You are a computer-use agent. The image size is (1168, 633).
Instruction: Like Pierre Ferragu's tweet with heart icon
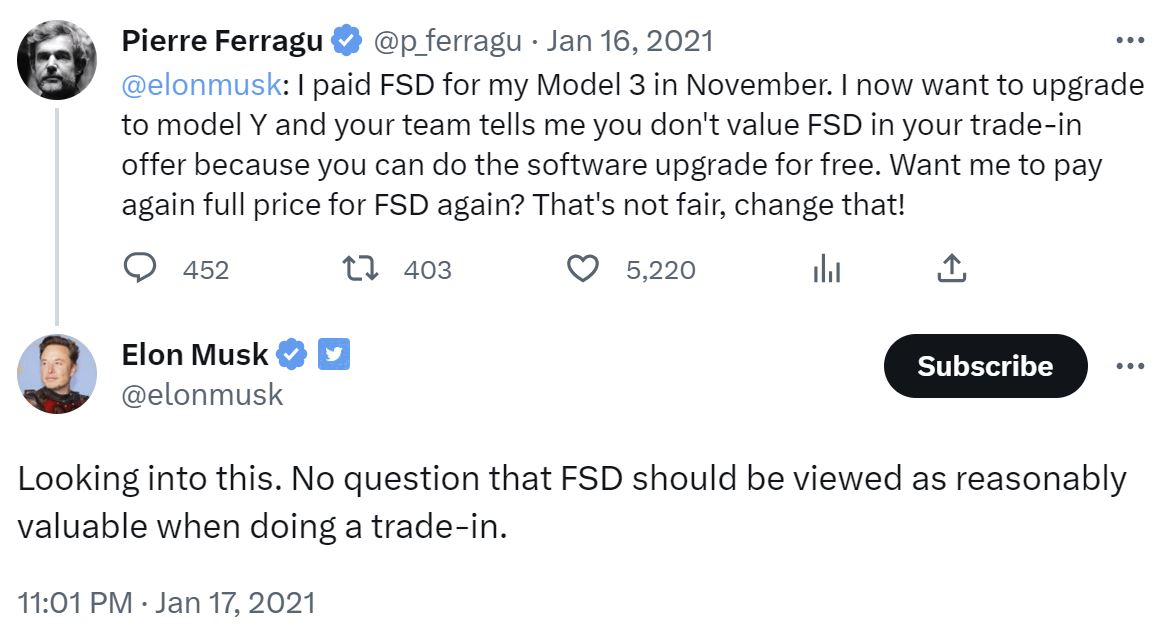[582, 269]
